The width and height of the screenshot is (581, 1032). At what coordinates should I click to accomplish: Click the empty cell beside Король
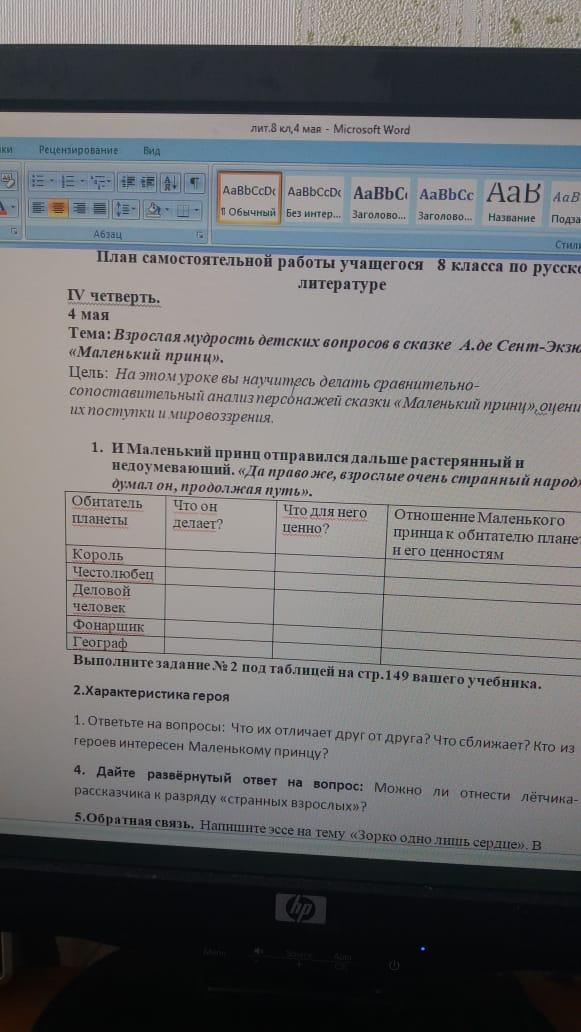pyautogui.click(x=220, y=559)
